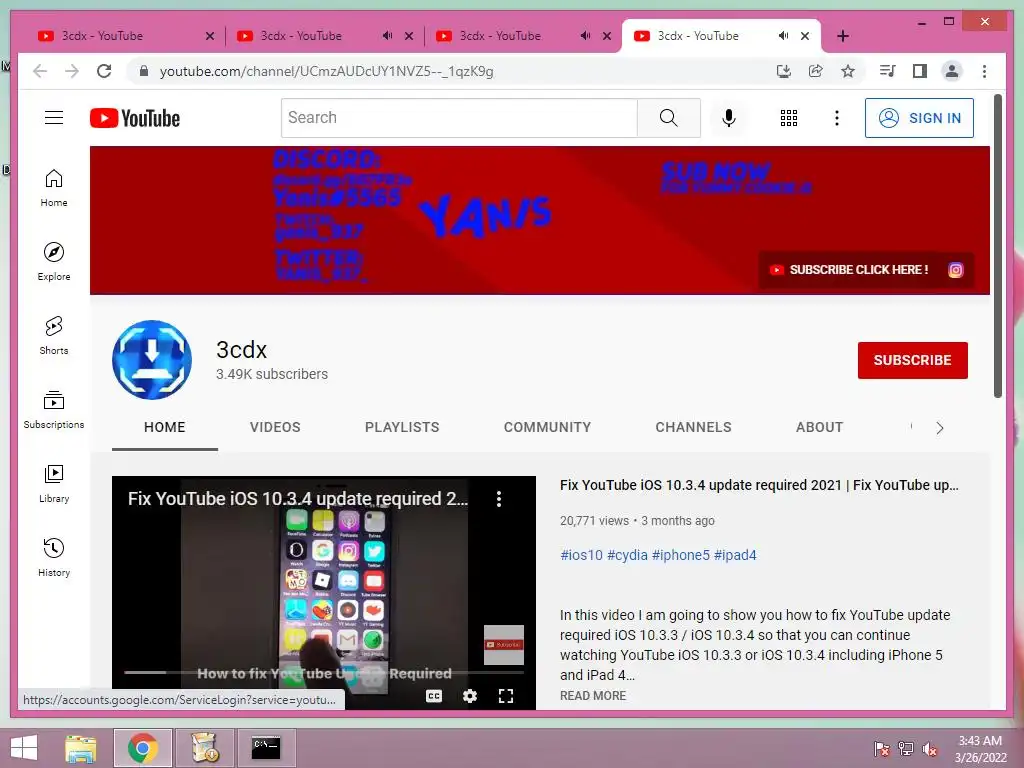This screenshot has height=768, width=1024.
Task: Click the taskbar clock 3:43 AM
Action: (980, 741)
